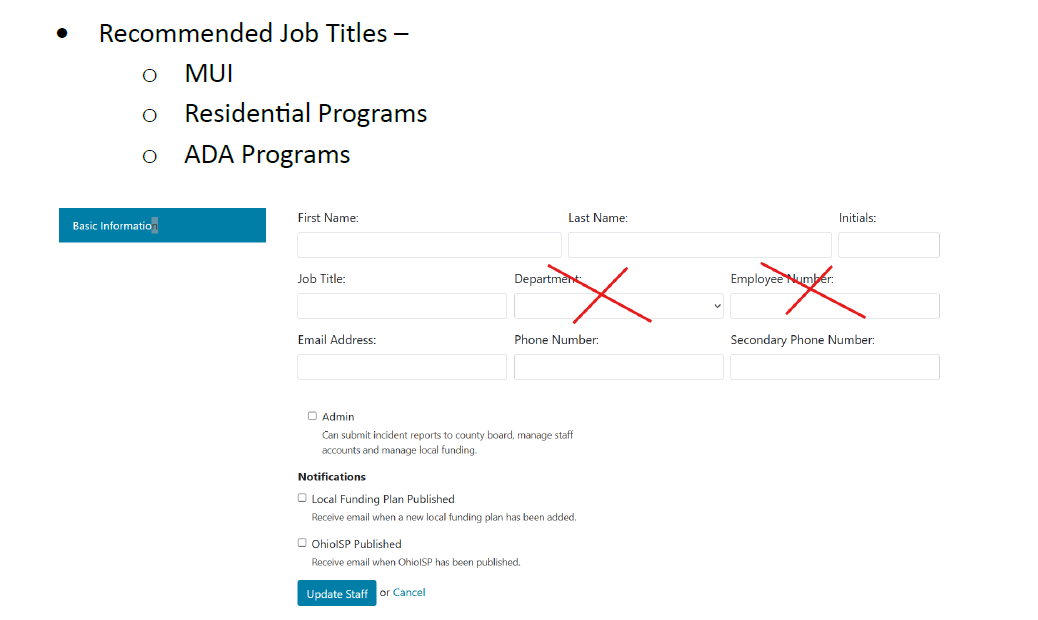Click the Secondary Phone Number field
This screenshot has height=620, width=1038.
(x=834, y=367)
